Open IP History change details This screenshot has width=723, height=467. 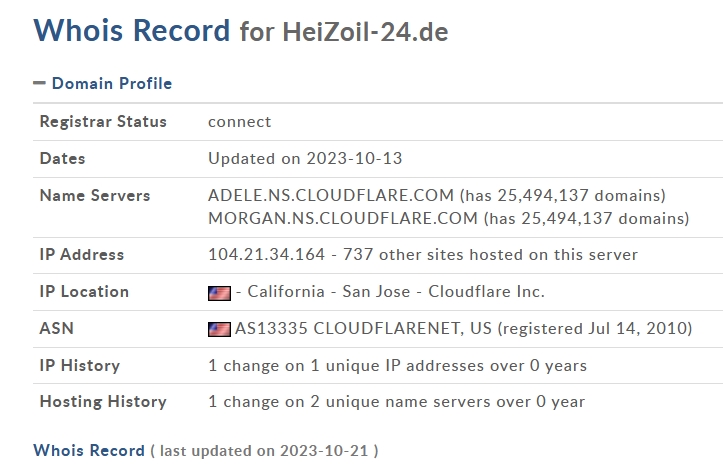click(x=397, y=366)
